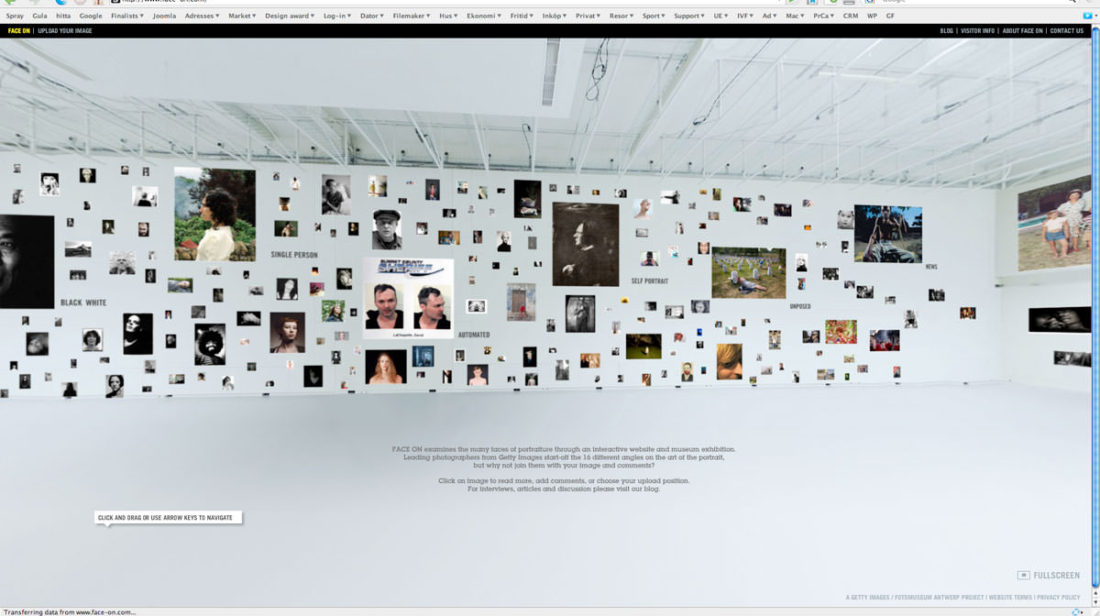Expand the Mac bookmark folder
Image resolution: width=1100 pixels, height=616 pixels.
[x=796, y=15]
